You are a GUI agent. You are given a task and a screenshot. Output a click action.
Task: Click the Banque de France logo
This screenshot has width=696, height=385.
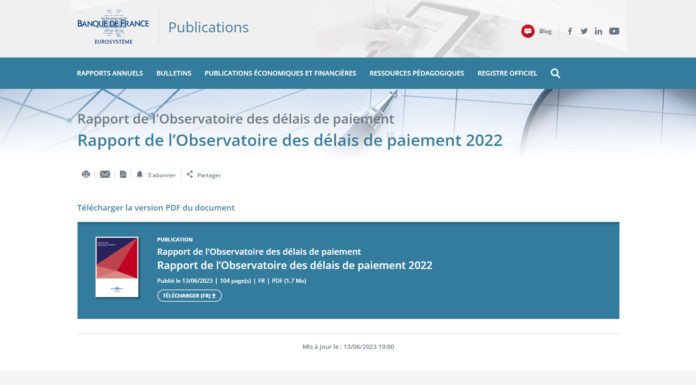tap(113, 27)
